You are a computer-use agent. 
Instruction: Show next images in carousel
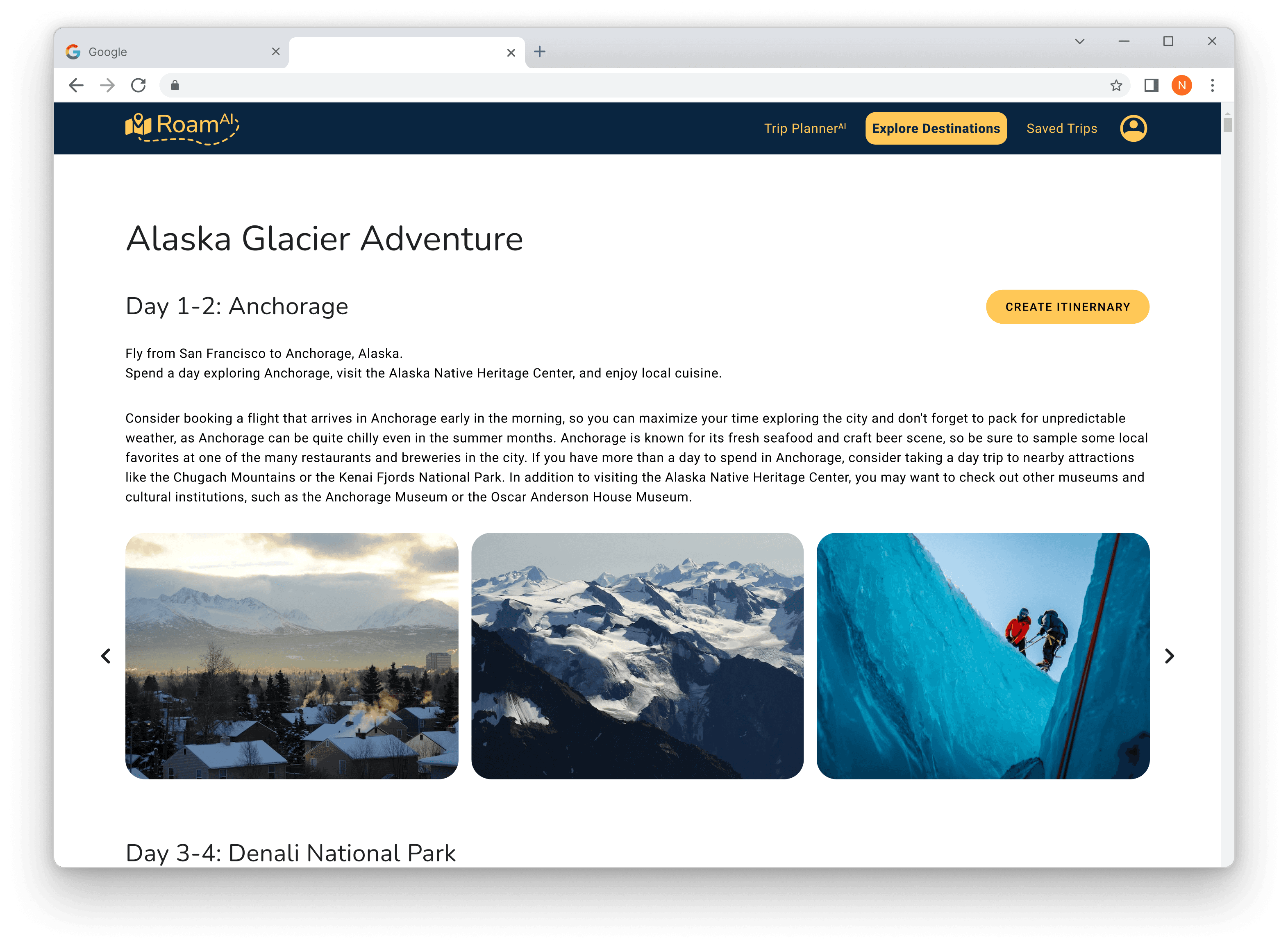[x=1169, y=656]
